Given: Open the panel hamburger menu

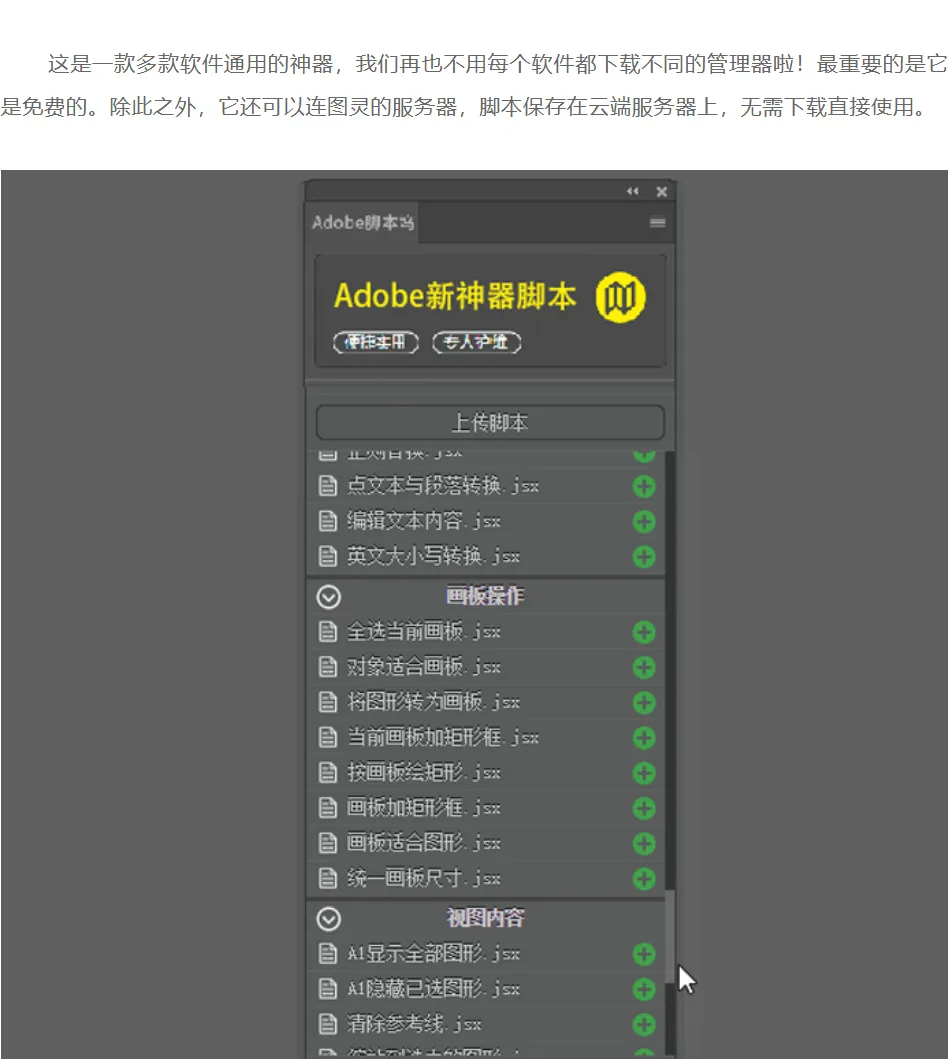Looking at the screenshot, I should coord(657,223).
